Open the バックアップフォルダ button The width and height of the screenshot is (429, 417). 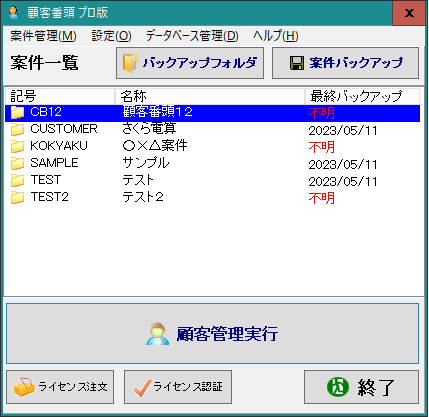pyautogui.click(x=190, y=63)
